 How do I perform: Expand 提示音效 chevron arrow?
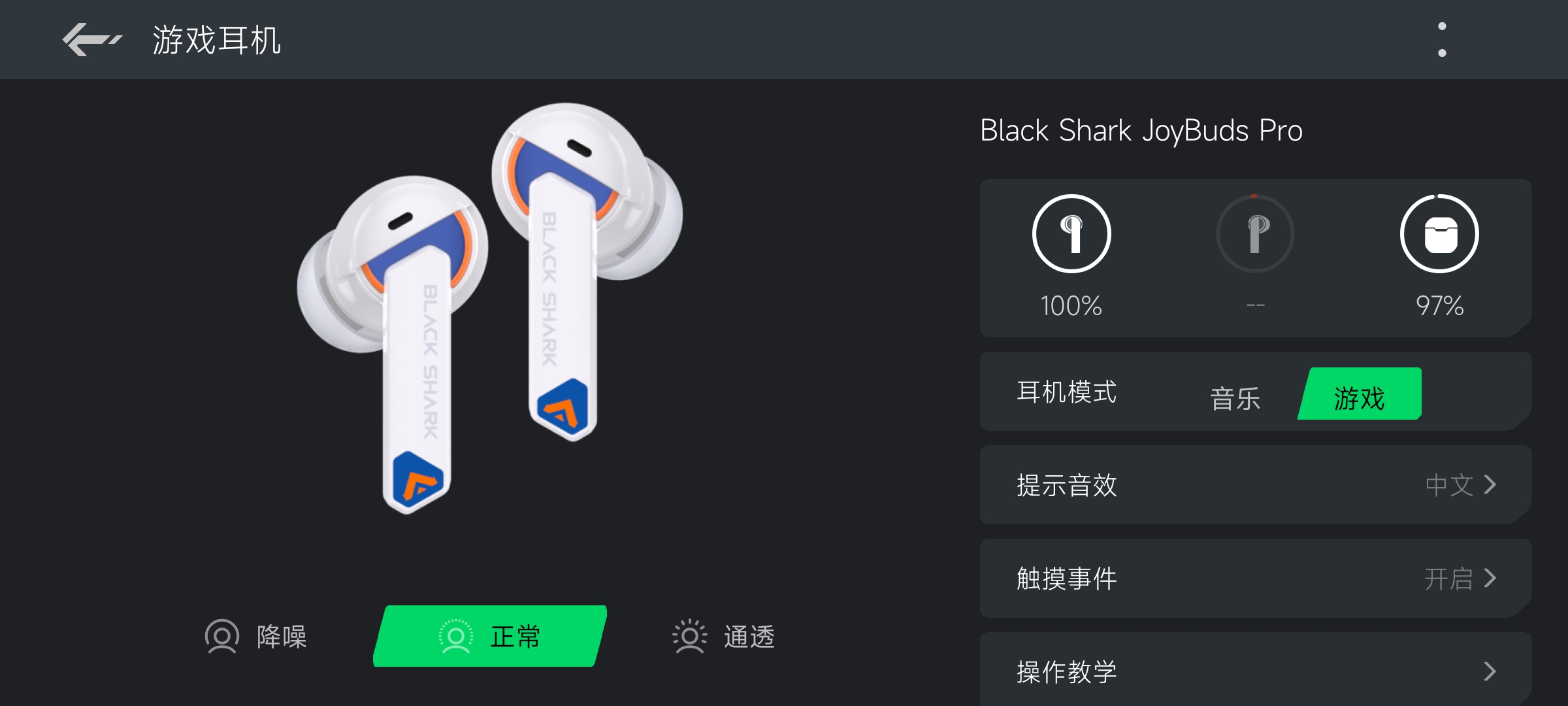1490,484
